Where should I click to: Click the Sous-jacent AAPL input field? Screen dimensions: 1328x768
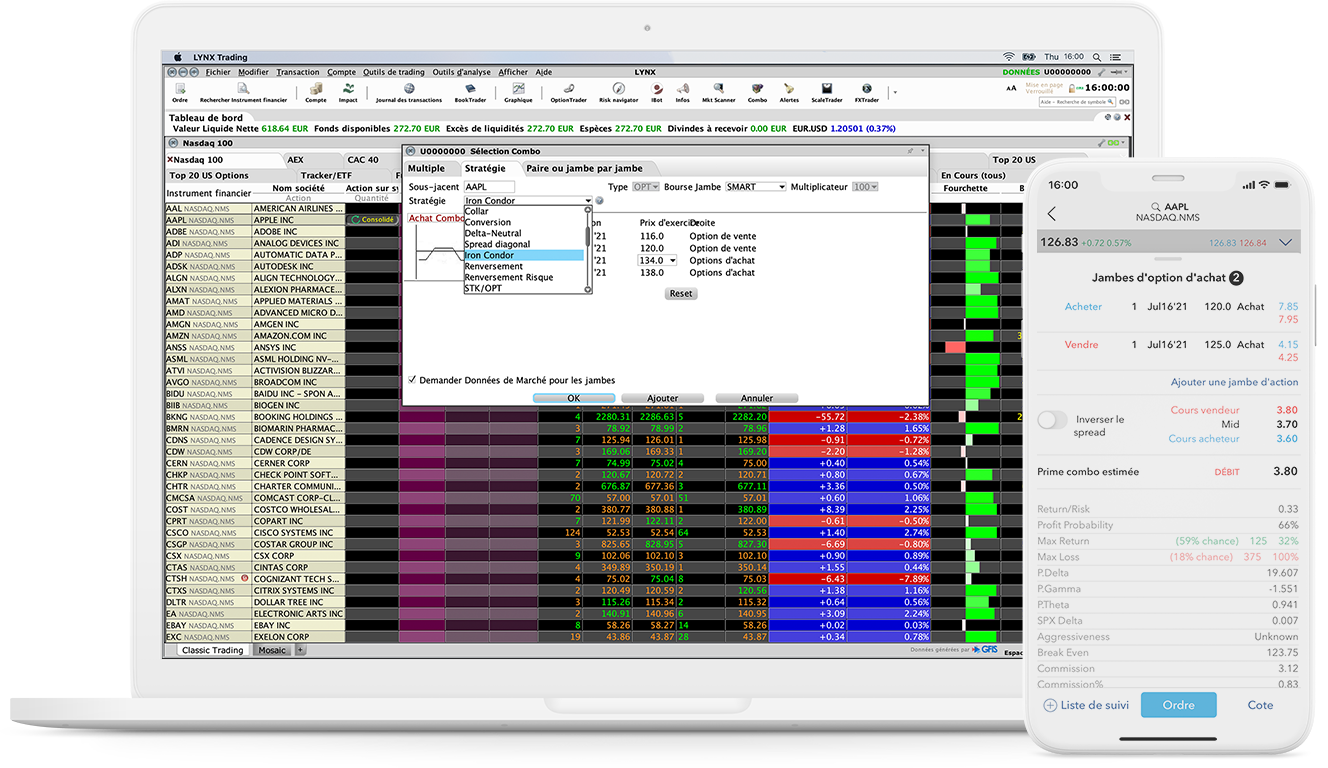489,187
